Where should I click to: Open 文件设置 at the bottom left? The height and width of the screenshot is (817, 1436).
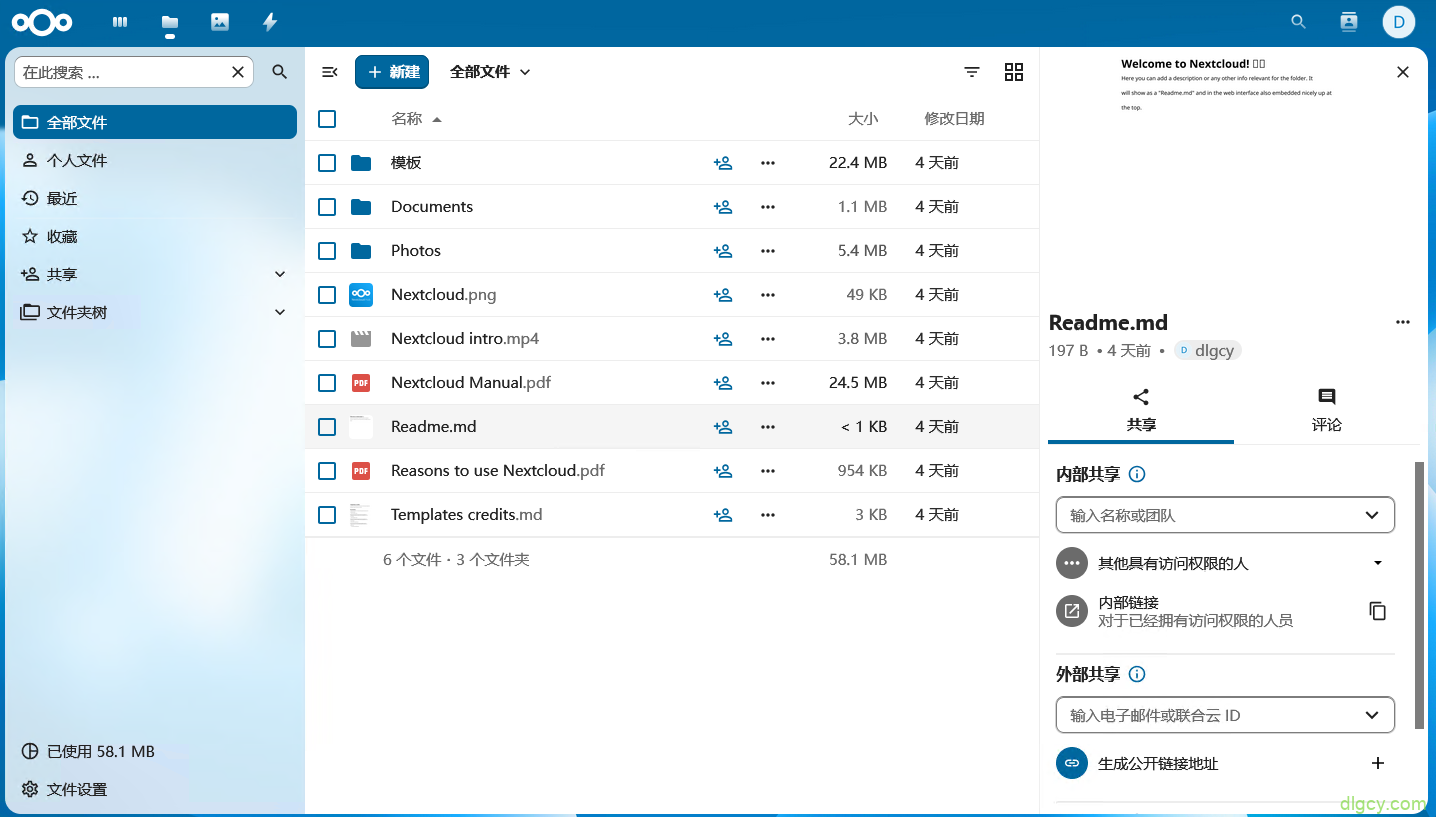pos(155,789)
